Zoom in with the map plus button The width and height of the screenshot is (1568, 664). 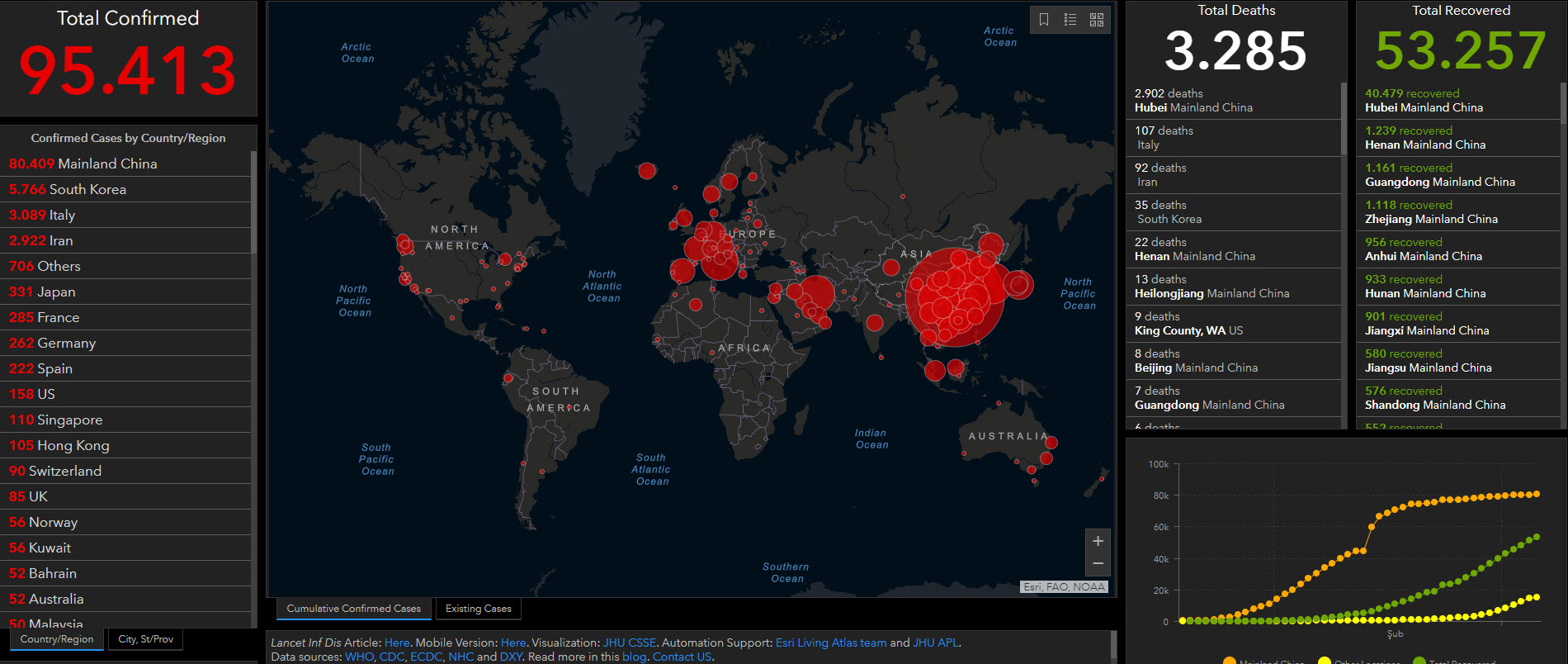click(x=1098, y=541)
